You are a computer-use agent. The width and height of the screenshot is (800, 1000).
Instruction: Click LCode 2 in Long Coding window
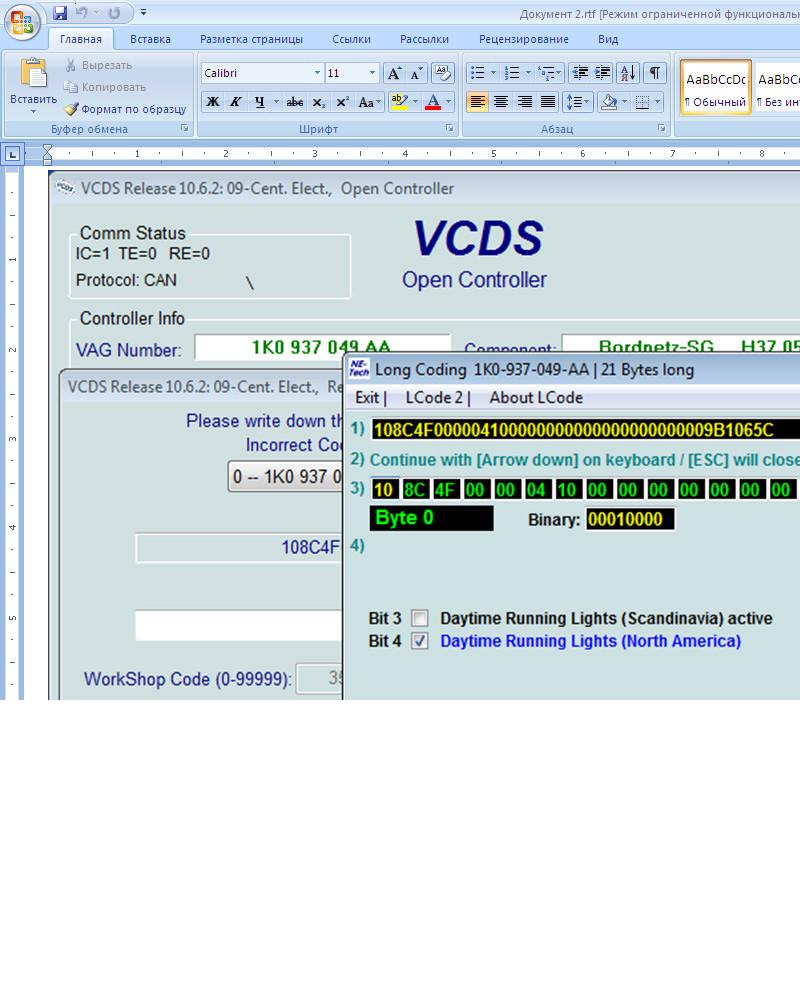point(434,398)
